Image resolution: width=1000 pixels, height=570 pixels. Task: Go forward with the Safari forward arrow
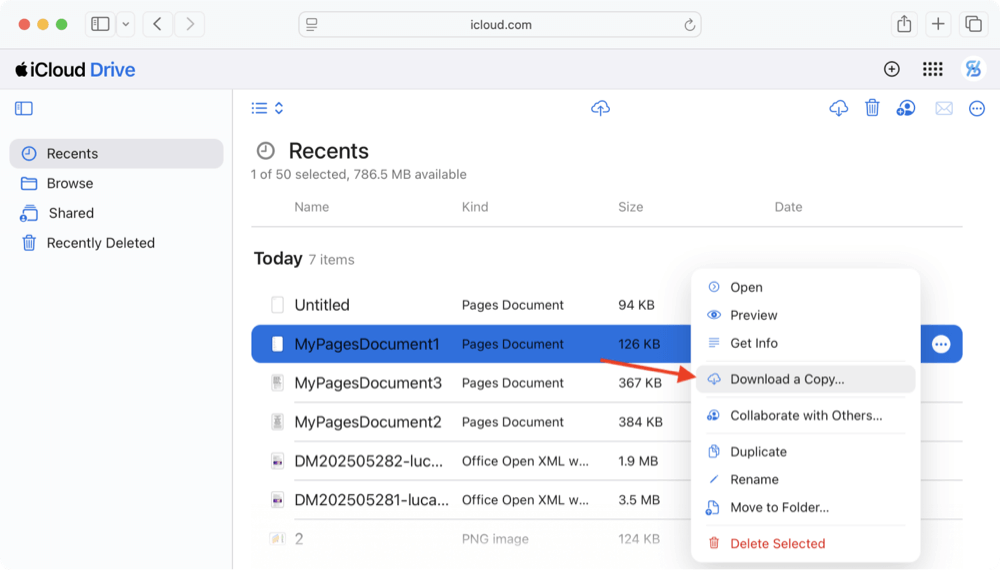click(190, 24)
